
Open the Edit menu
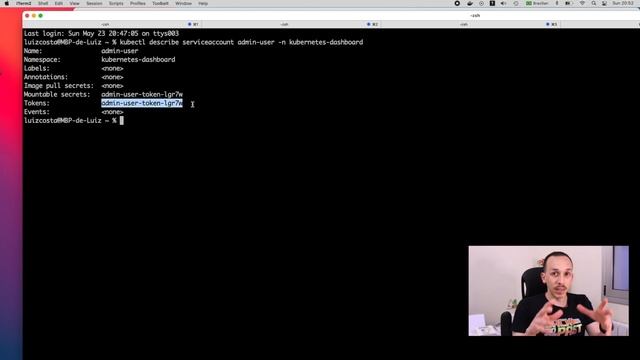point(59,3)
